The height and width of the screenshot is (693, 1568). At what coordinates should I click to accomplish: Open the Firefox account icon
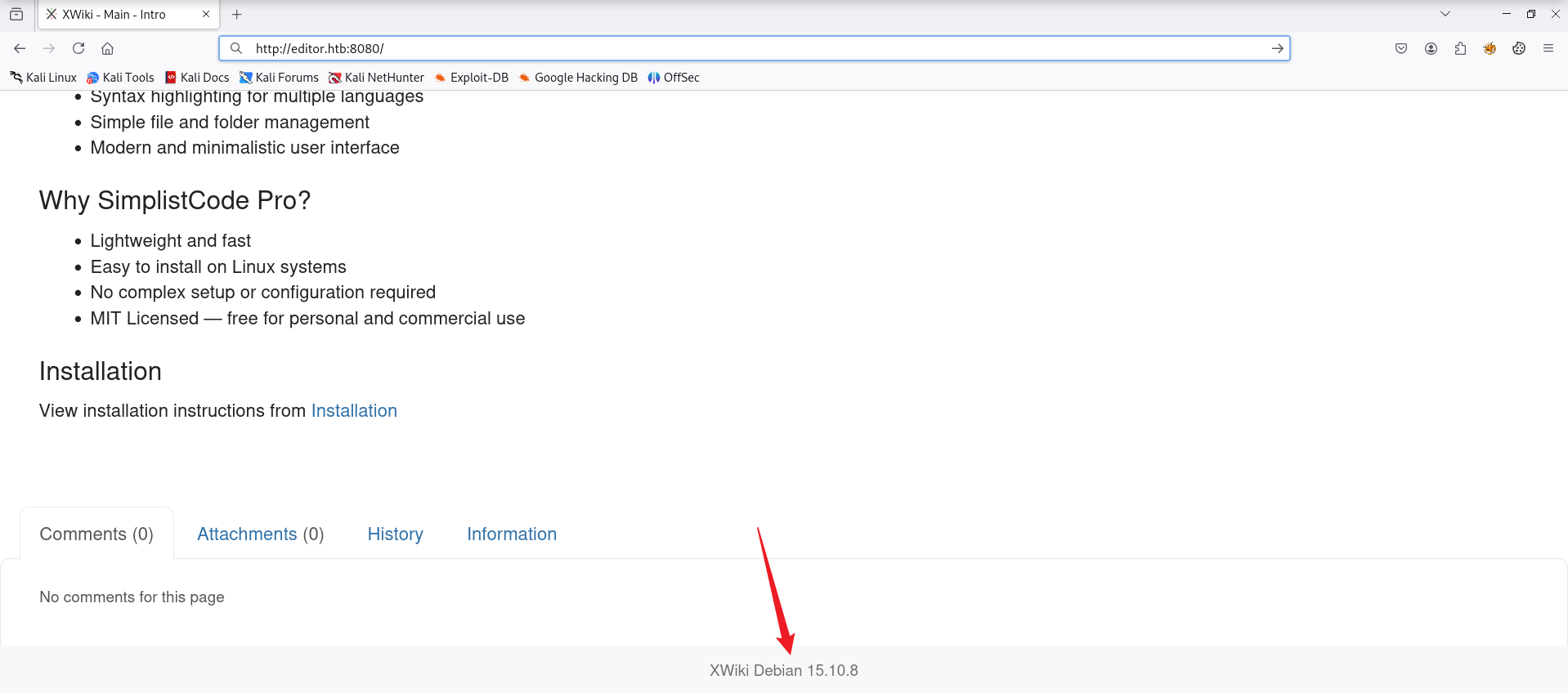[x=1431, y=48]
